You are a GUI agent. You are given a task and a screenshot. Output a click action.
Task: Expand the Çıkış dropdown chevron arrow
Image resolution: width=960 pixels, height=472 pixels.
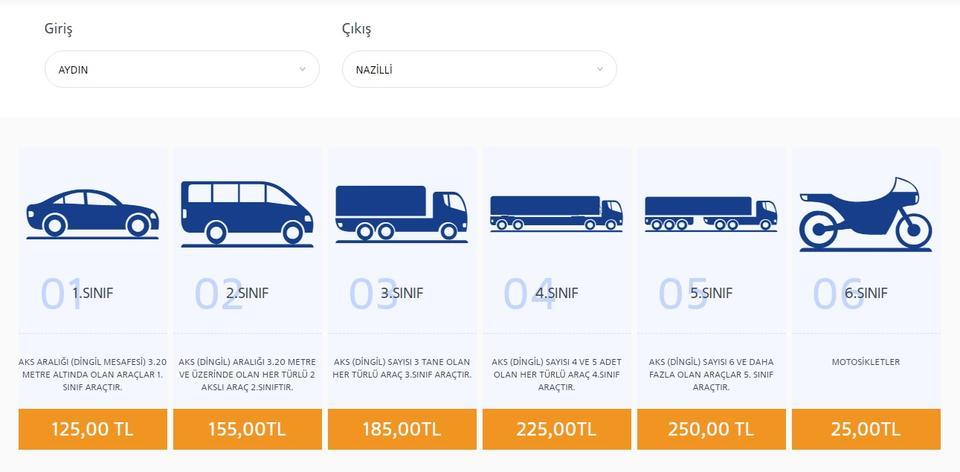coord(600,69)
